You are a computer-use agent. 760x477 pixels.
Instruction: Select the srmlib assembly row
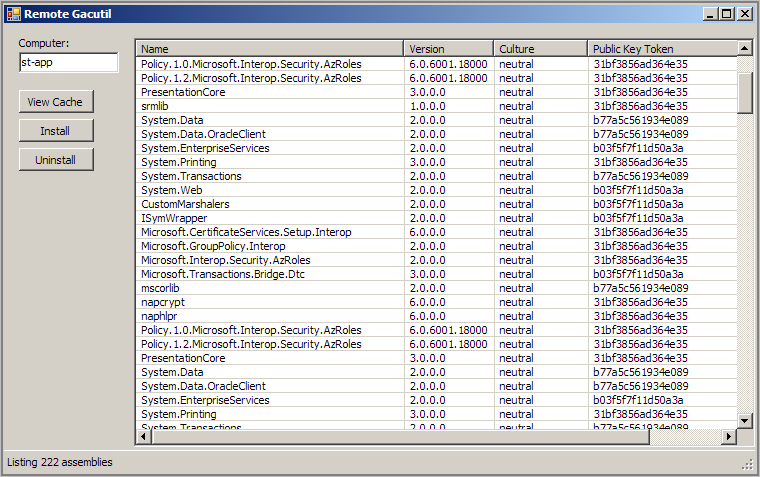pyautogui.click(x=436, y=106)
